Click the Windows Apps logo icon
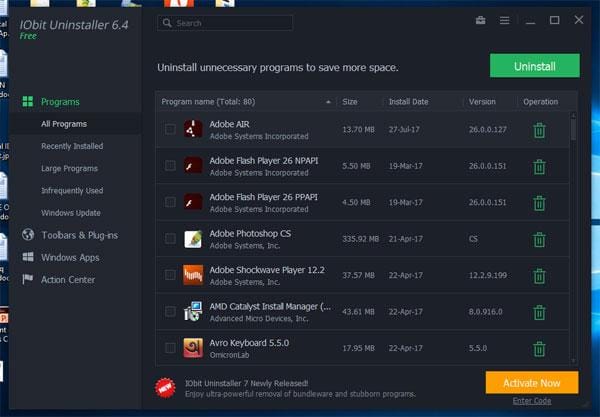The height and width of the screenshot is (417, 600). coord(28,257)
